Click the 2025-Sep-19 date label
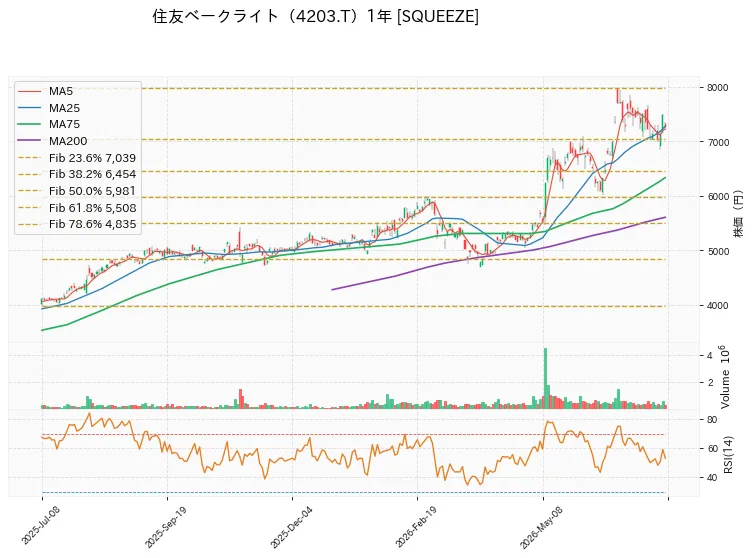Screen dimensions: 752x558 click(x=165, y=526)
